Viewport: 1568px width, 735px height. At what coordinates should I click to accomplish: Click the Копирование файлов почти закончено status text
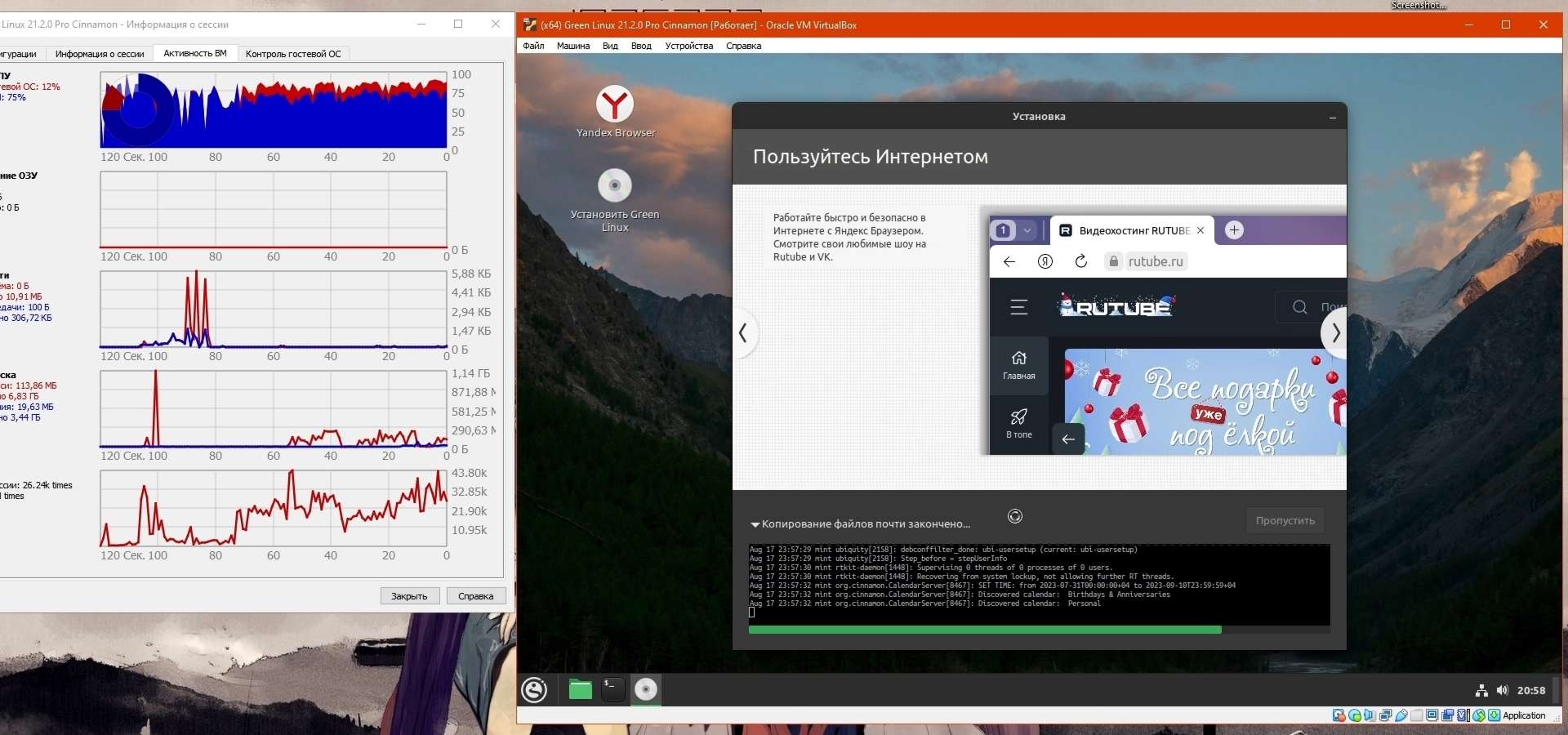(866, 524)
